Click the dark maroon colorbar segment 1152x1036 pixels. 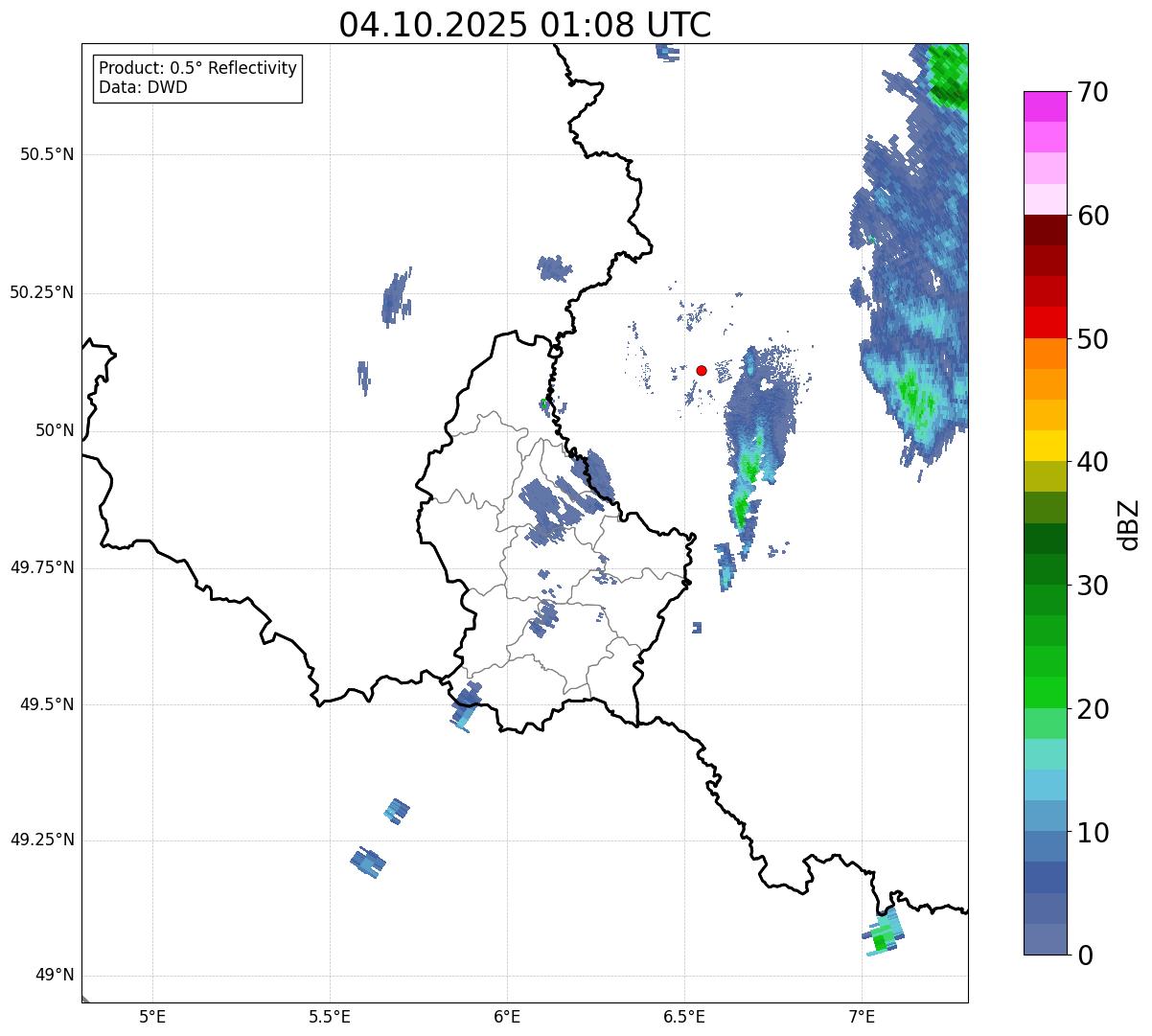(1046, 230)
